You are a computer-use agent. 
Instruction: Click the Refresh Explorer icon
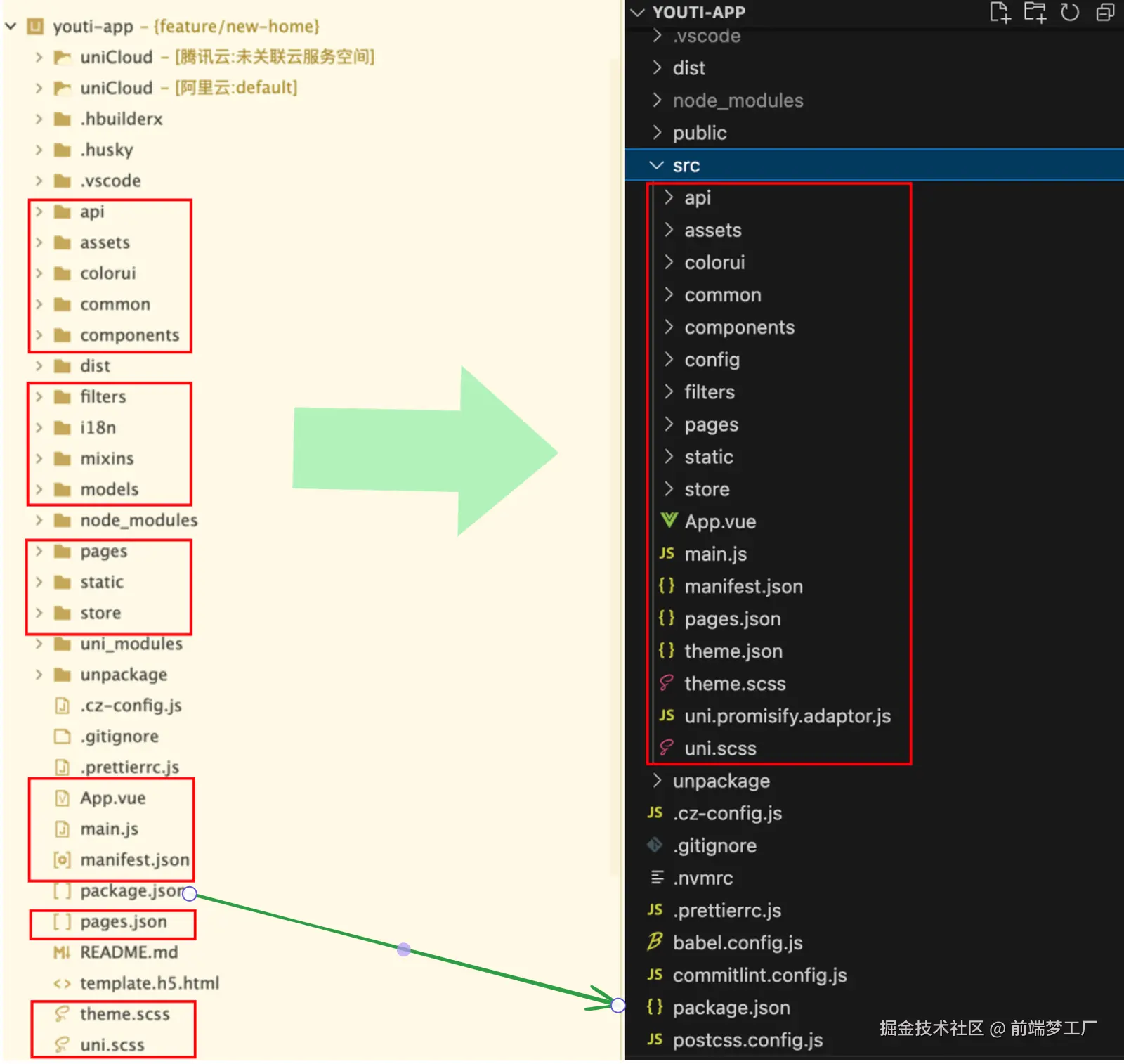click(x=1070, y=13)
